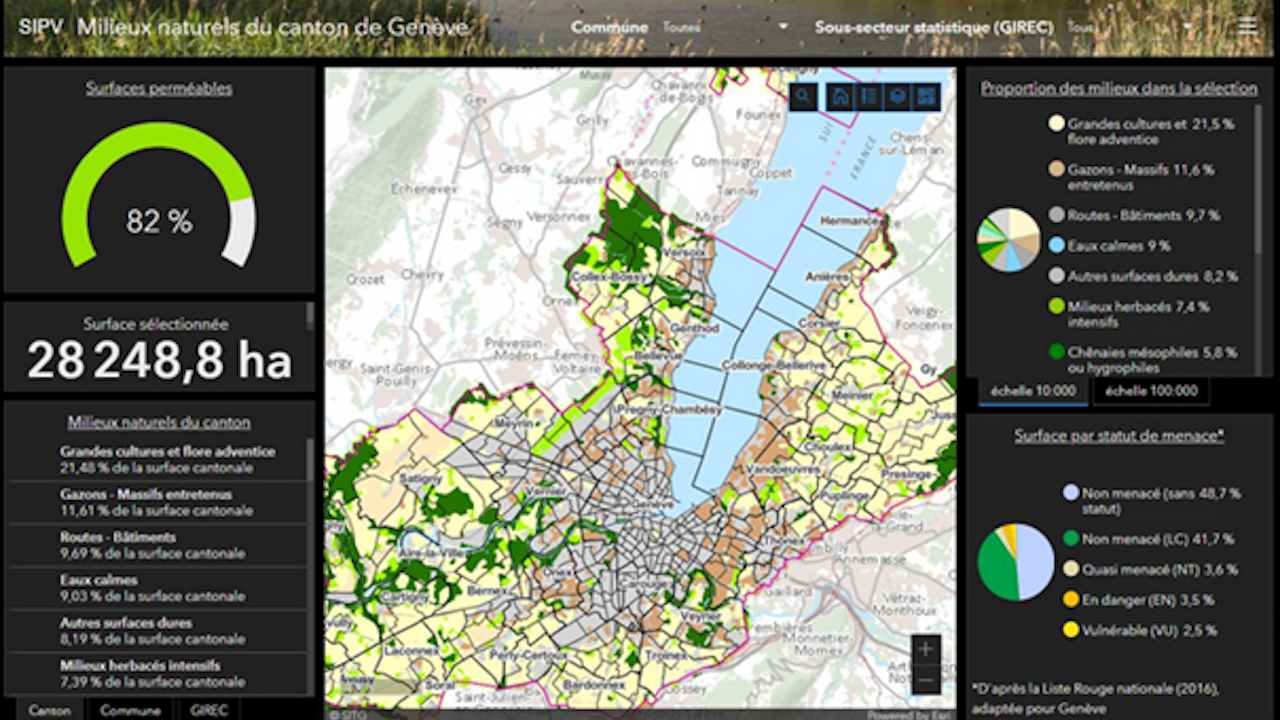The image size is (1280, 720).
Task: Switch to the GIREC tab
Action: 208,710
